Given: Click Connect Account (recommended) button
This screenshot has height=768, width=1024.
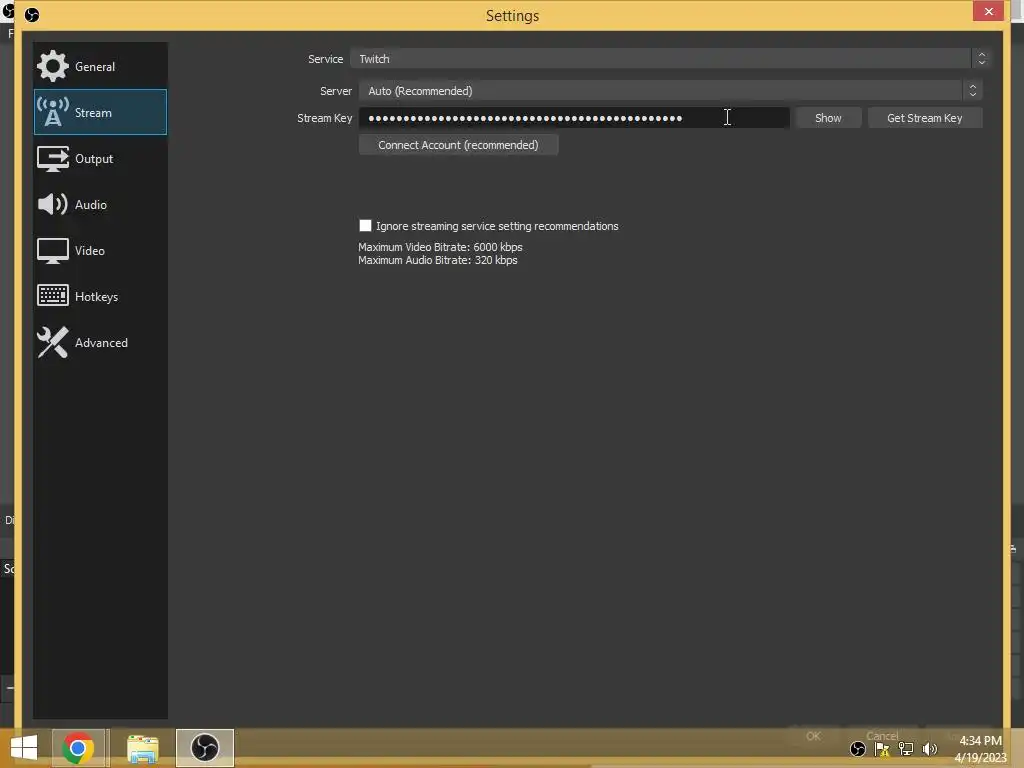Looking at the screenshot, I should (458, 145).
